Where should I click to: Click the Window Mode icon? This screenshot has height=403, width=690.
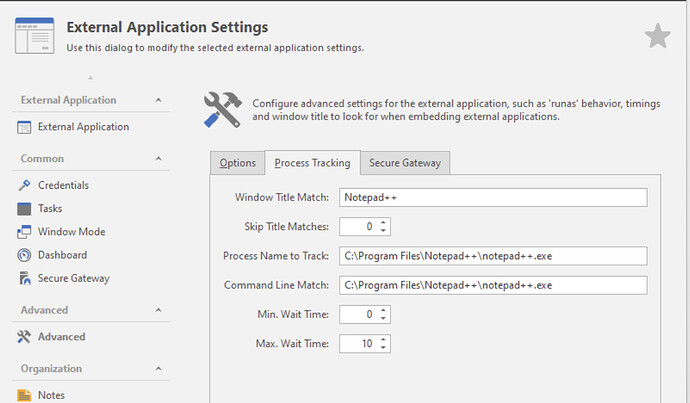point(25,232)
